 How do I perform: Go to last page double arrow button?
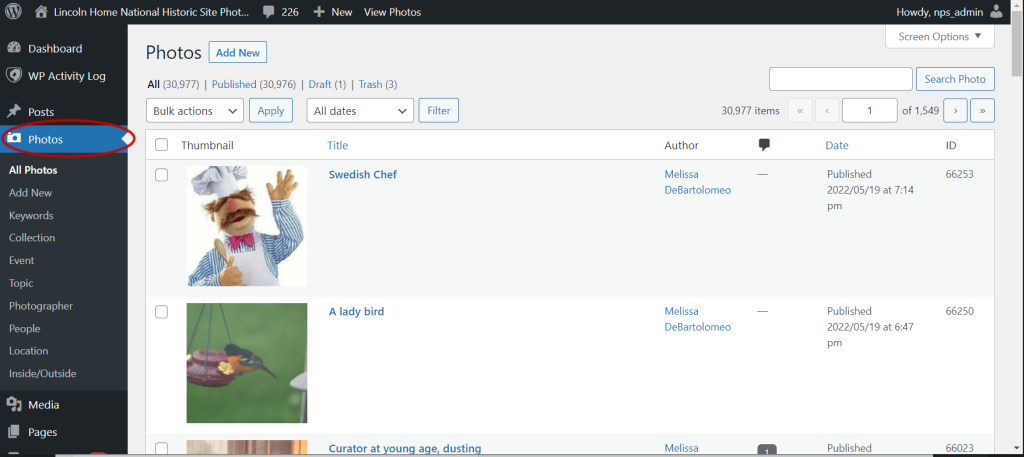(x=982, y=110)
